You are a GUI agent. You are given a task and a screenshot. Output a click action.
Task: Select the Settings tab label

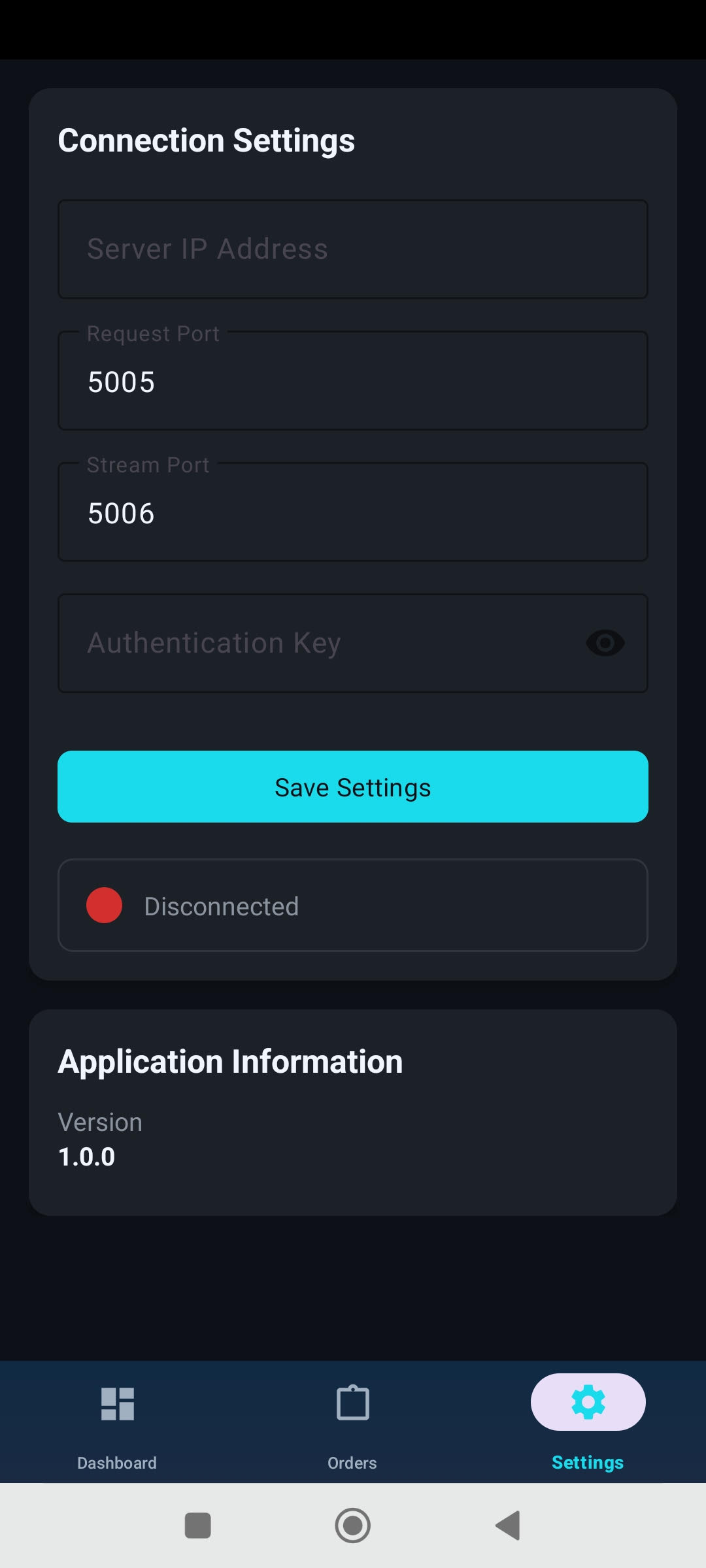click(588, 1462)
